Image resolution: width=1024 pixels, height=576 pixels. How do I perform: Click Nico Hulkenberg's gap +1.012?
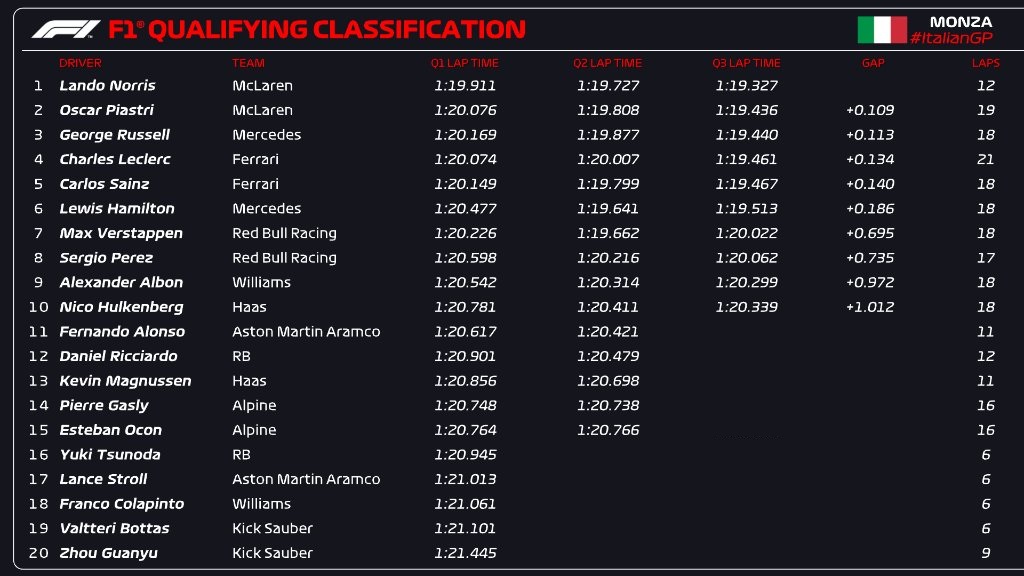point(870,307)
